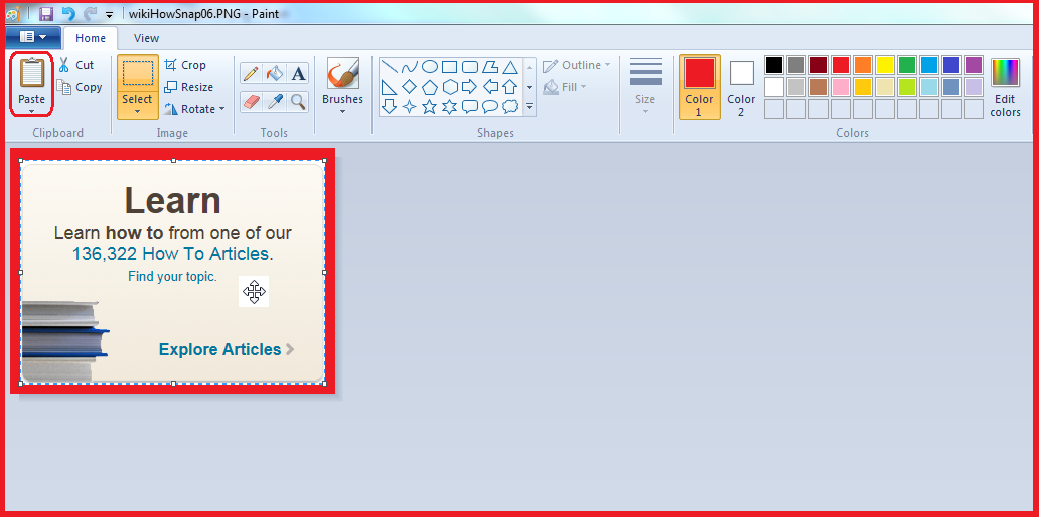Choose the Six-point star shape
1039x517 pixels.
click(449, 106)
